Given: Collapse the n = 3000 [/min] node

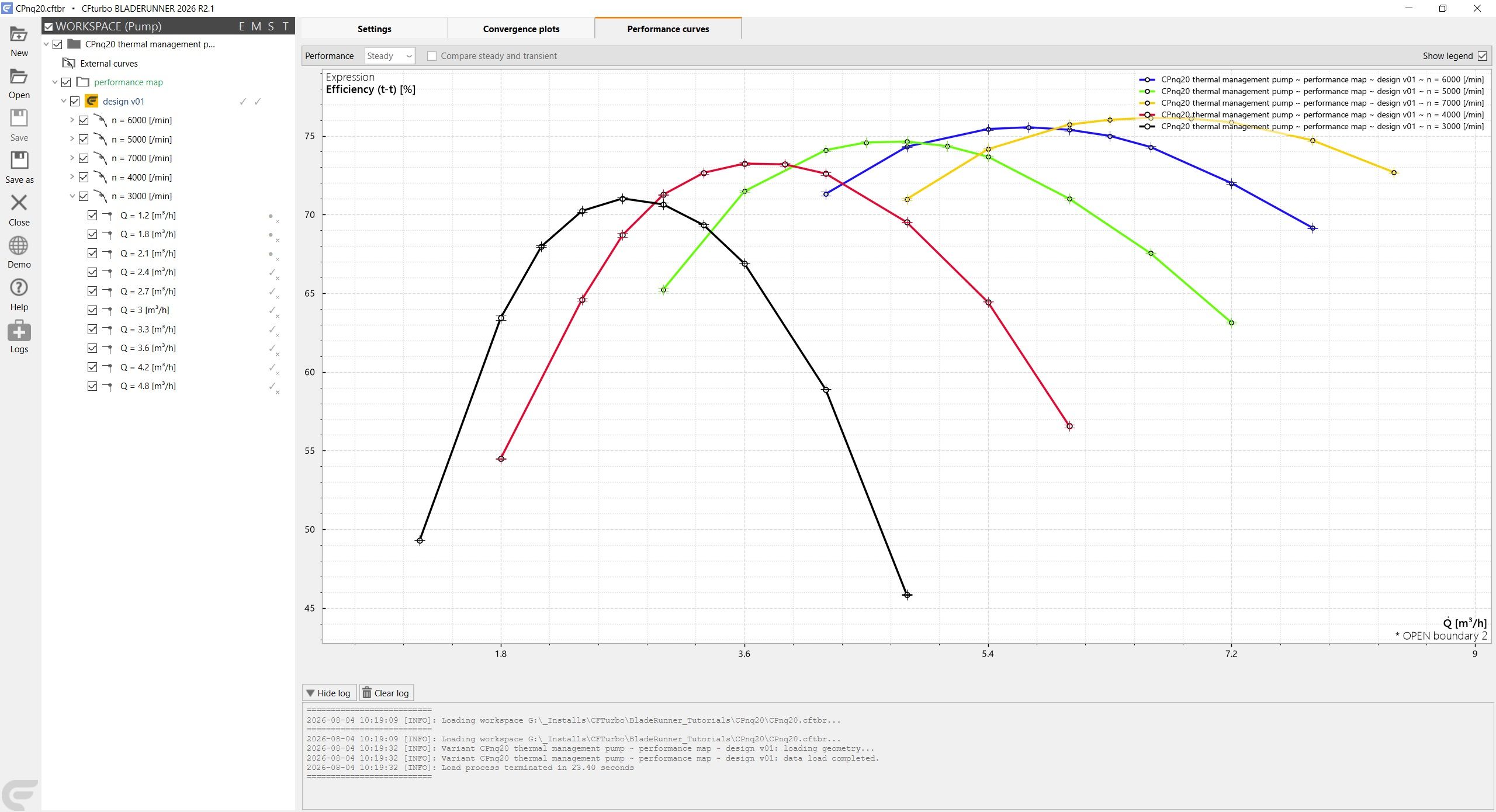Looking at the screenshot, I should click(72, 196).
